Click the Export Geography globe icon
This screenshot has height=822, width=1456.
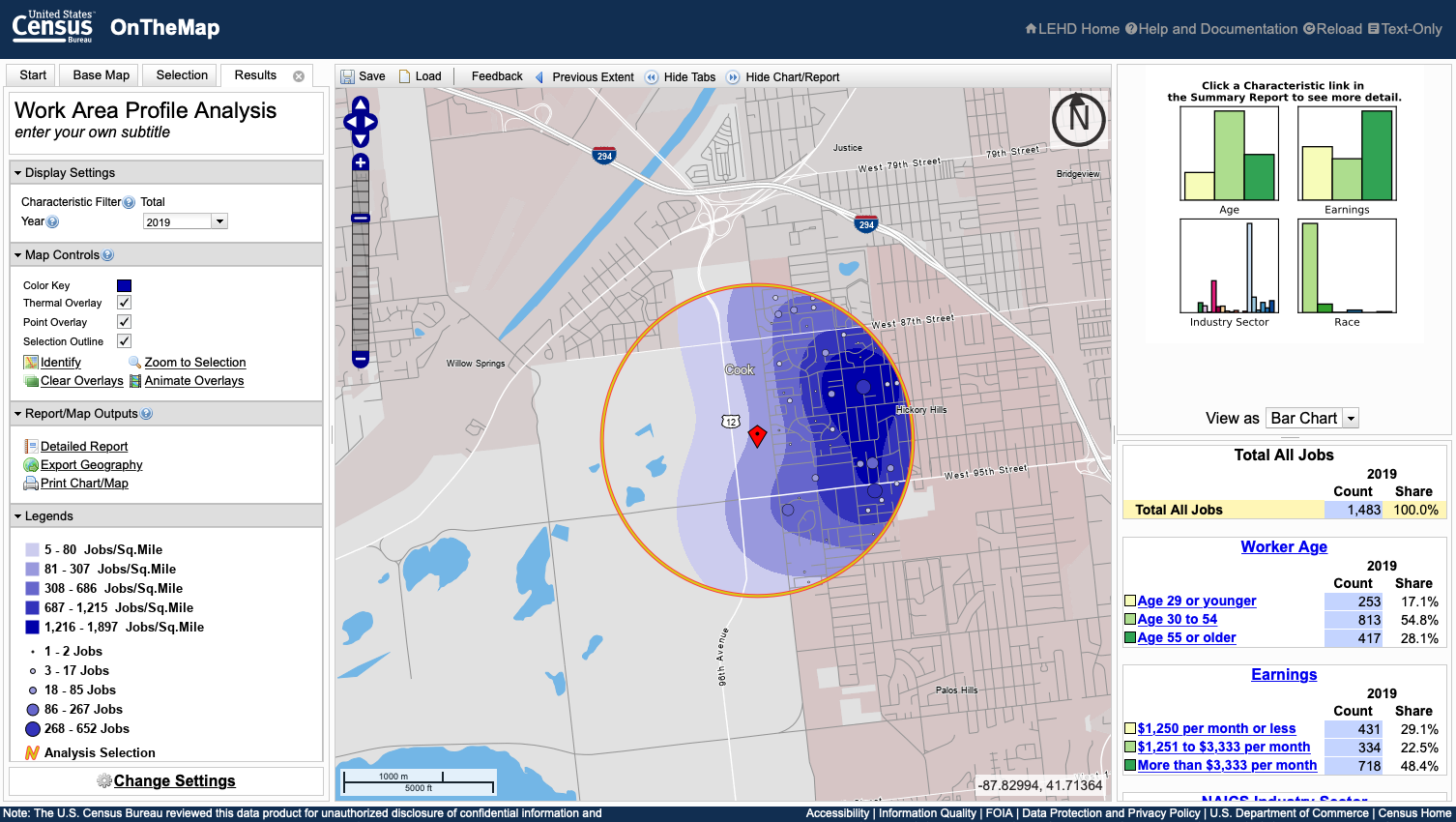(x=32, y=464)
